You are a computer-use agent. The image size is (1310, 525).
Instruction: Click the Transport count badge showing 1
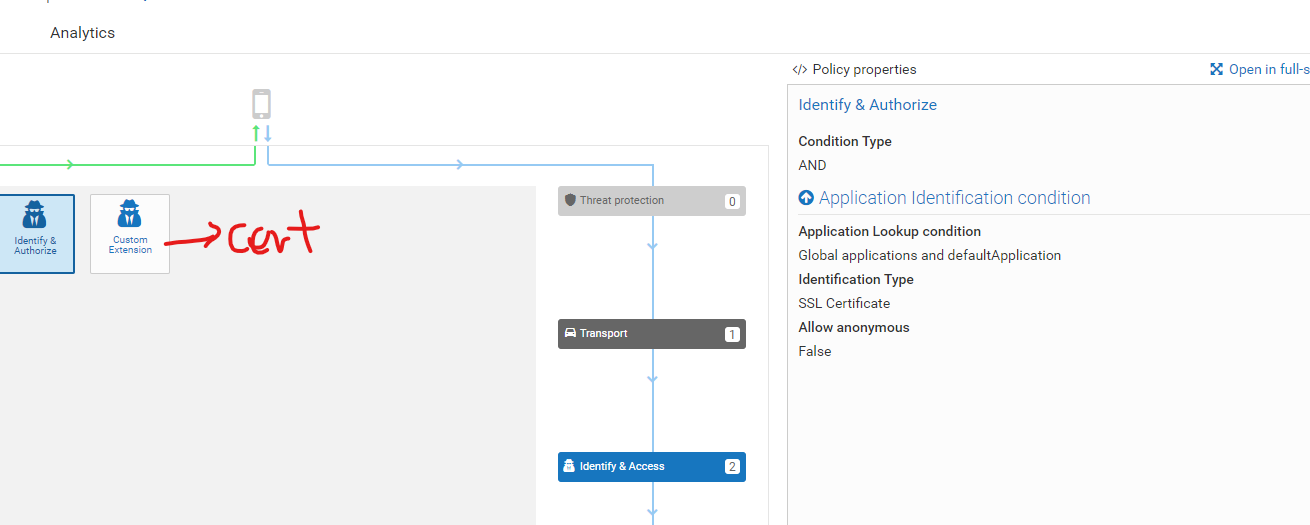[x=732, y=334]
